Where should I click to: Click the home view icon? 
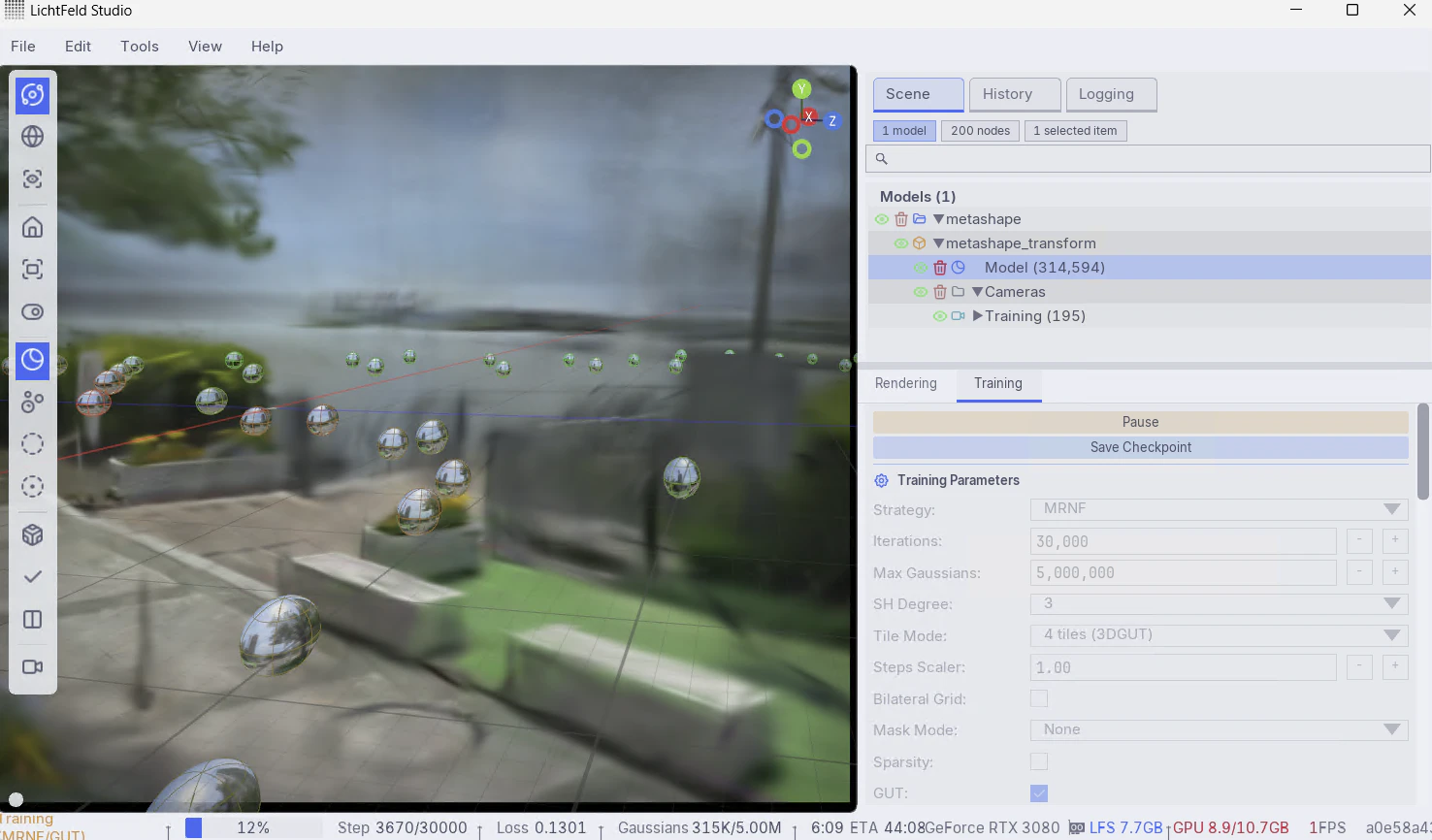(x=32, y=227)
